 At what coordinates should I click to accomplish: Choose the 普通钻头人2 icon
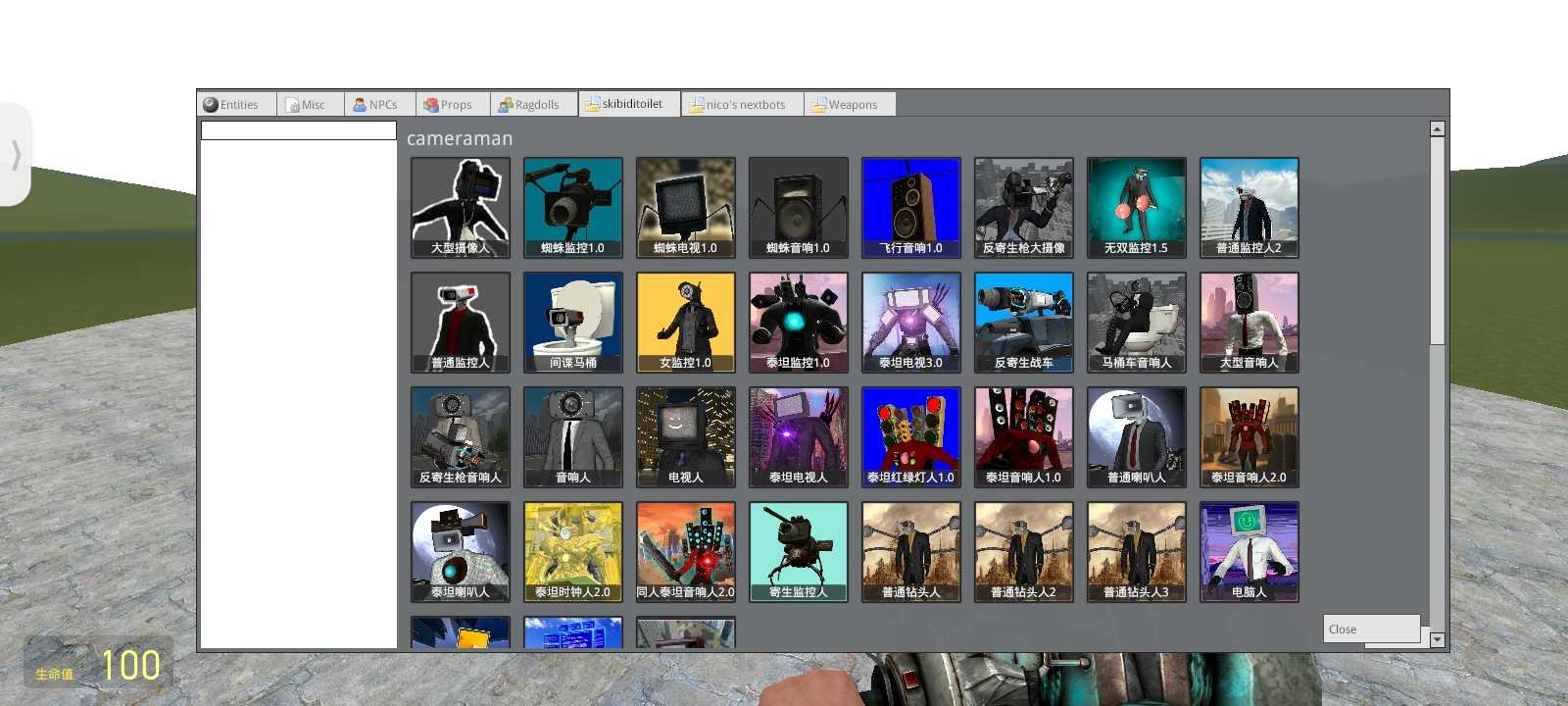1024,552
